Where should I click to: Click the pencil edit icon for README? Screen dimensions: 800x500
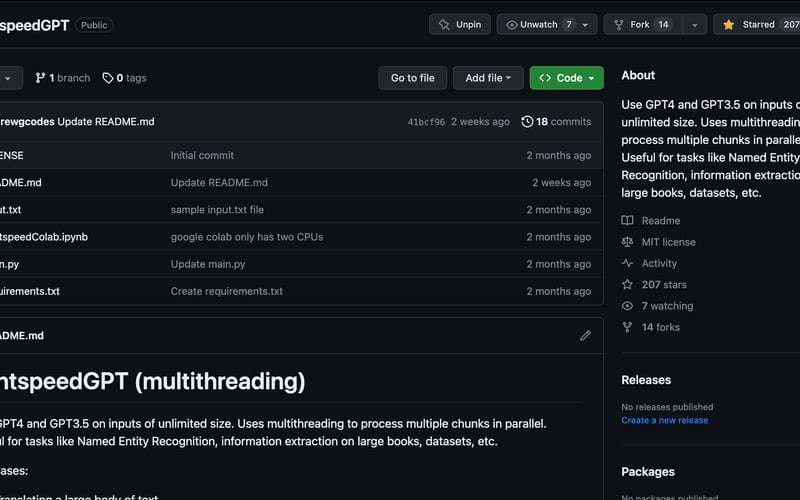click(585, 336)
